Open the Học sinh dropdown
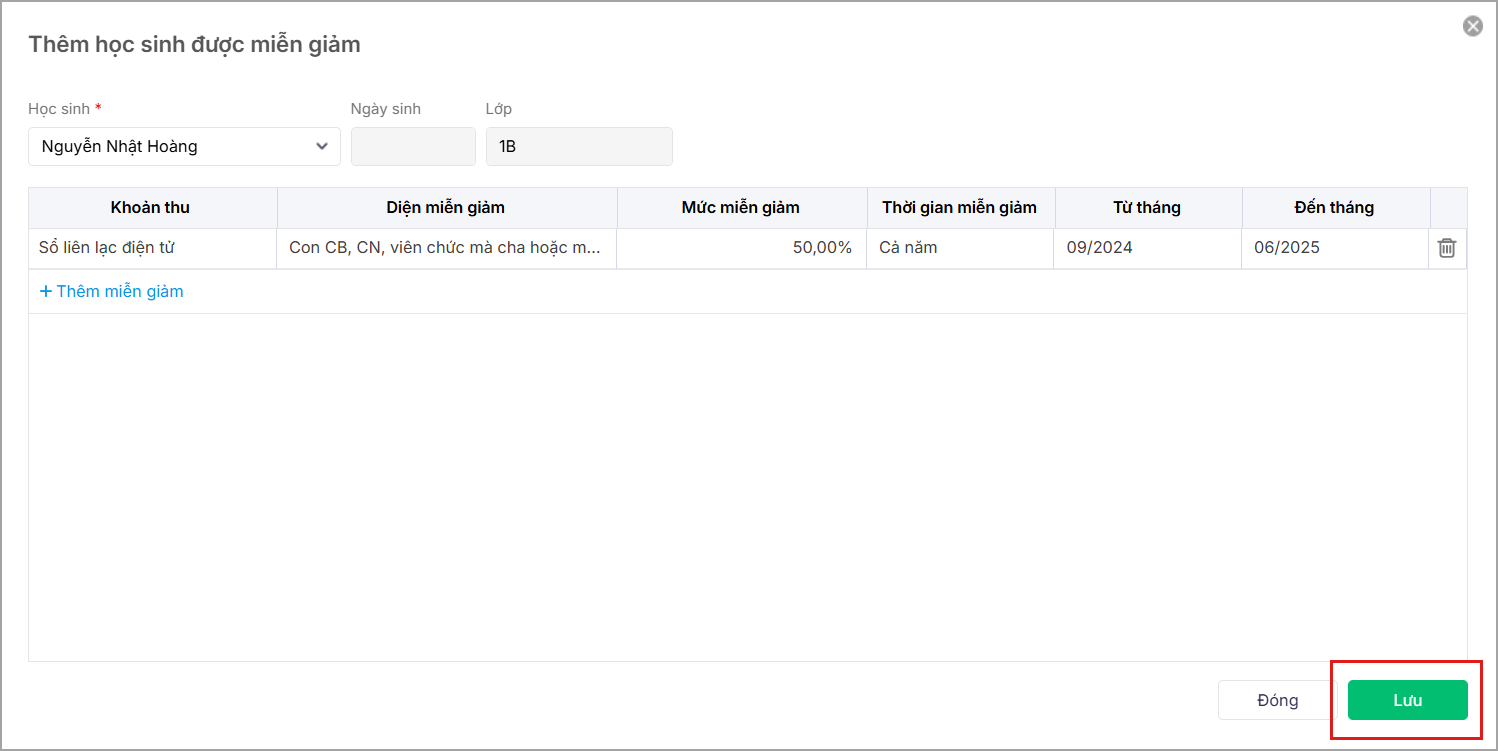 click(x=184, y=146)
